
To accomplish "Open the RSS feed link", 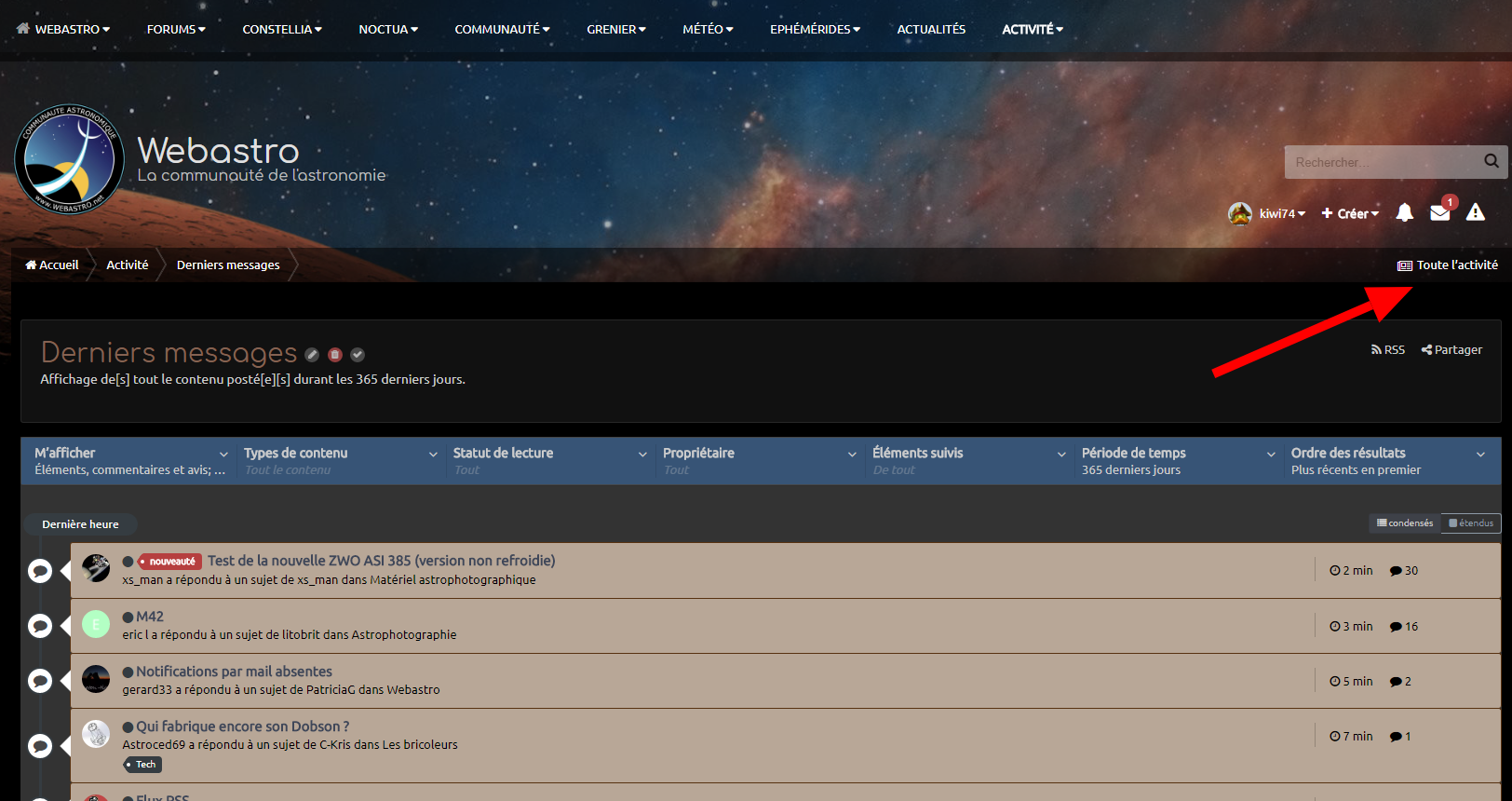I will pos(1388,350).
